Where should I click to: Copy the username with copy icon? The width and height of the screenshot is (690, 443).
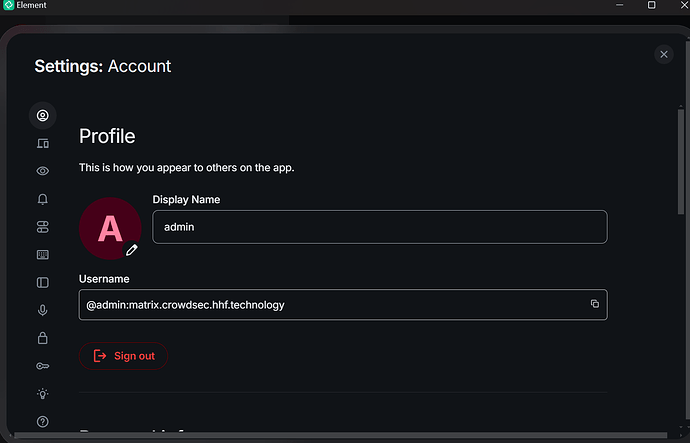(x=595, y=304)
